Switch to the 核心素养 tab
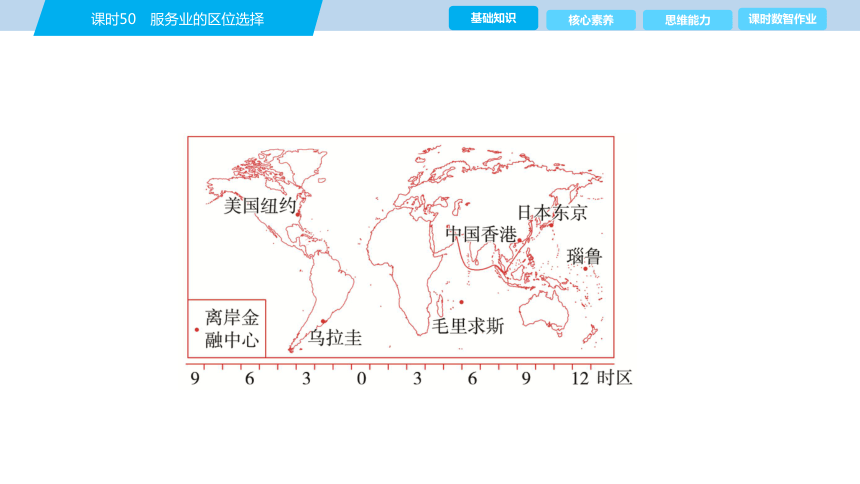 click(591, 20)
